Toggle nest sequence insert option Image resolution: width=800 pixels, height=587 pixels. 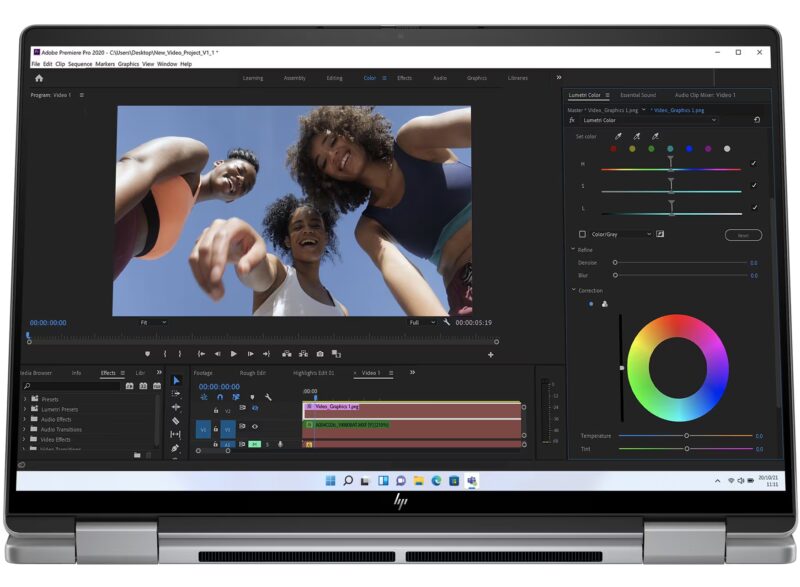[204, 397]
